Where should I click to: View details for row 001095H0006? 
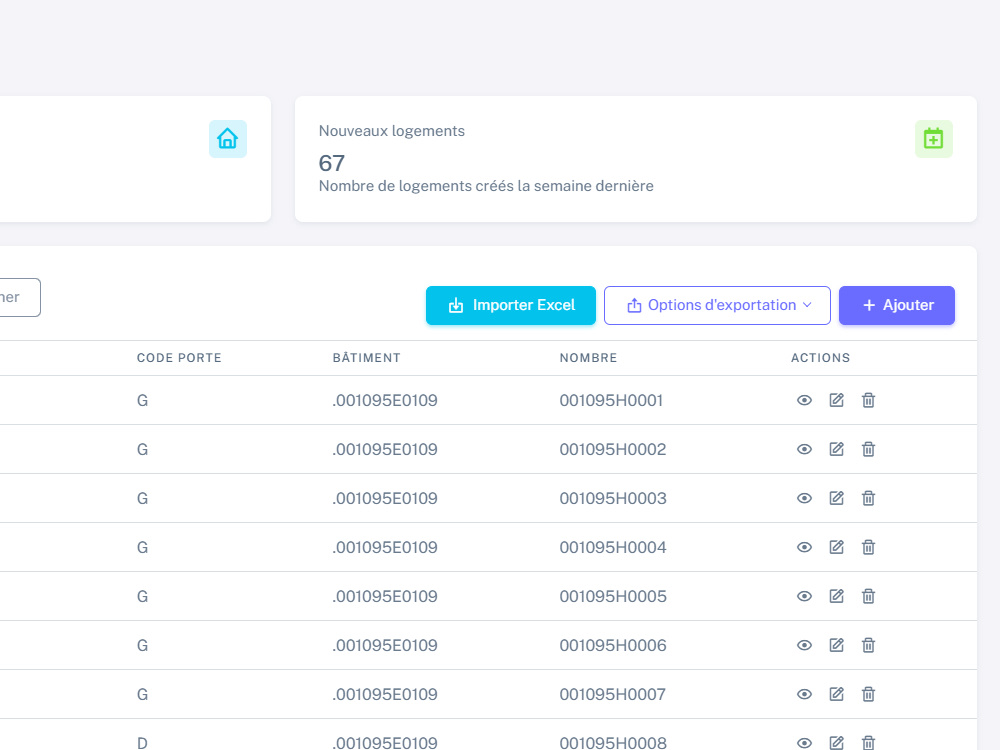(804, 645)
